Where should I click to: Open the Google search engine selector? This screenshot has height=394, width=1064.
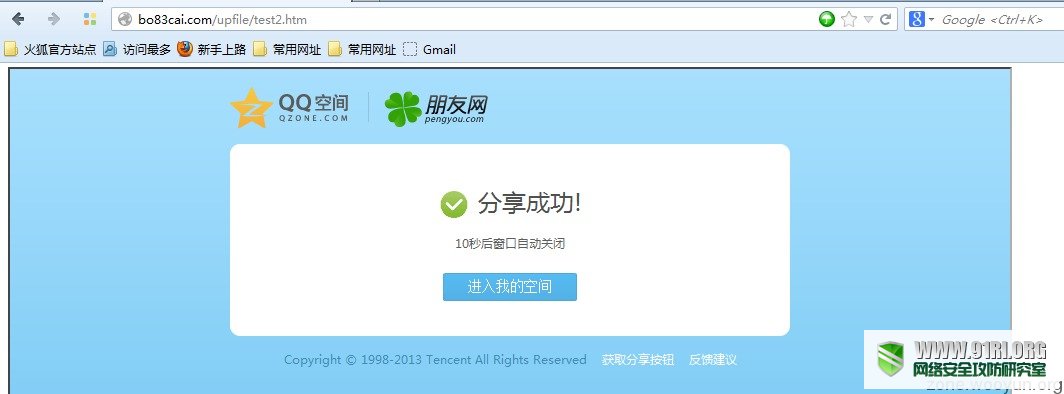(922, 20)
